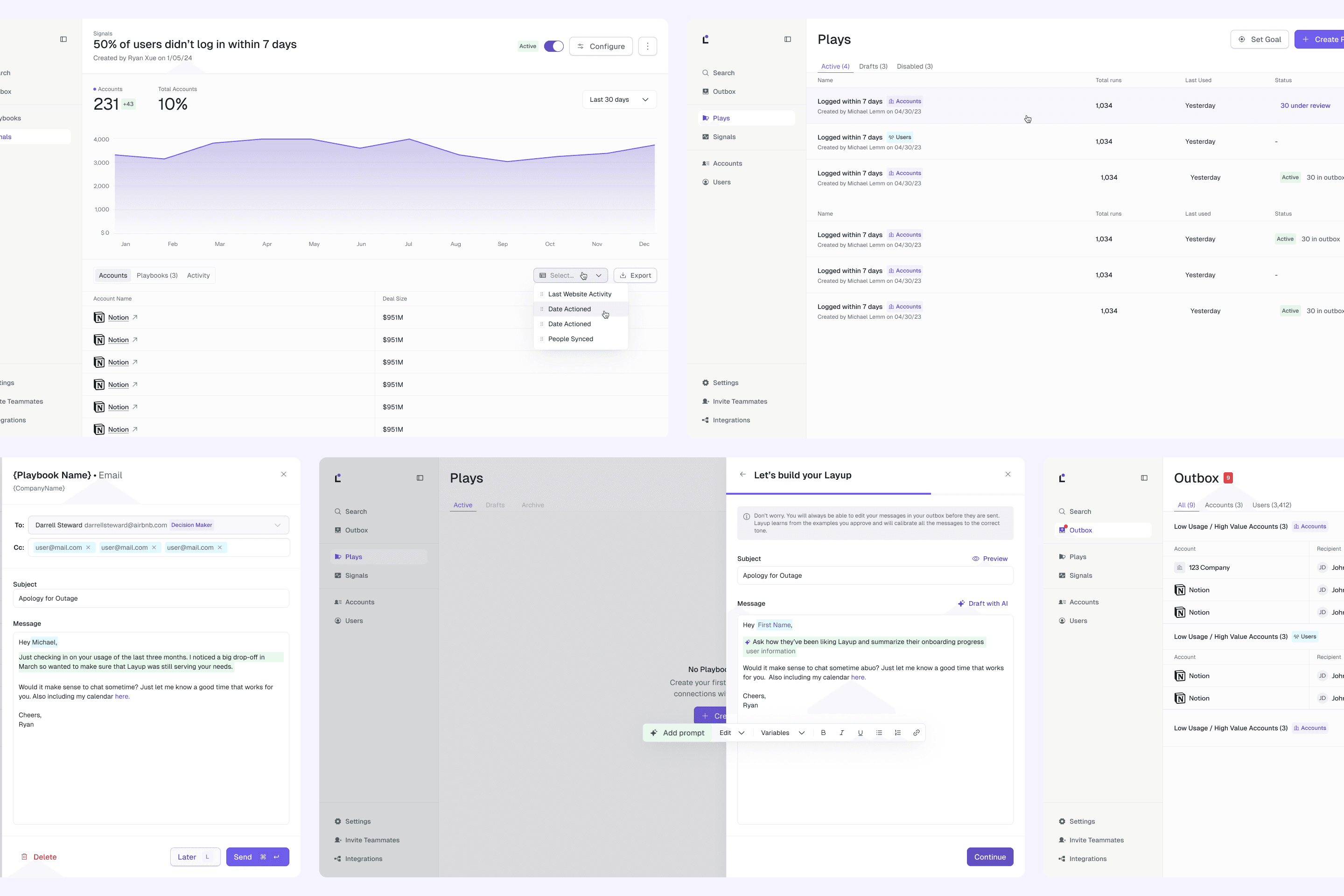Click the Layup build progress bar
Viewport: 1344px width, 896px height.
(828, 493)
